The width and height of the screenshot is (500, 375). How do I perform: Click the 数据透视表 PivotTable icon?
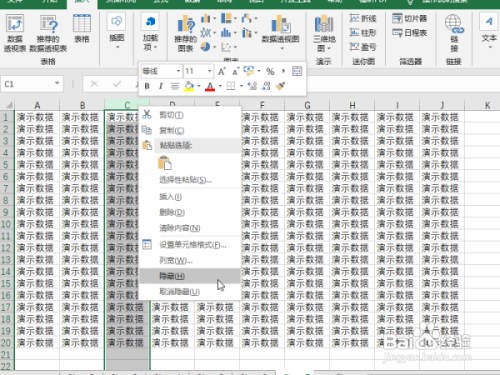click(x=15, y=33)
